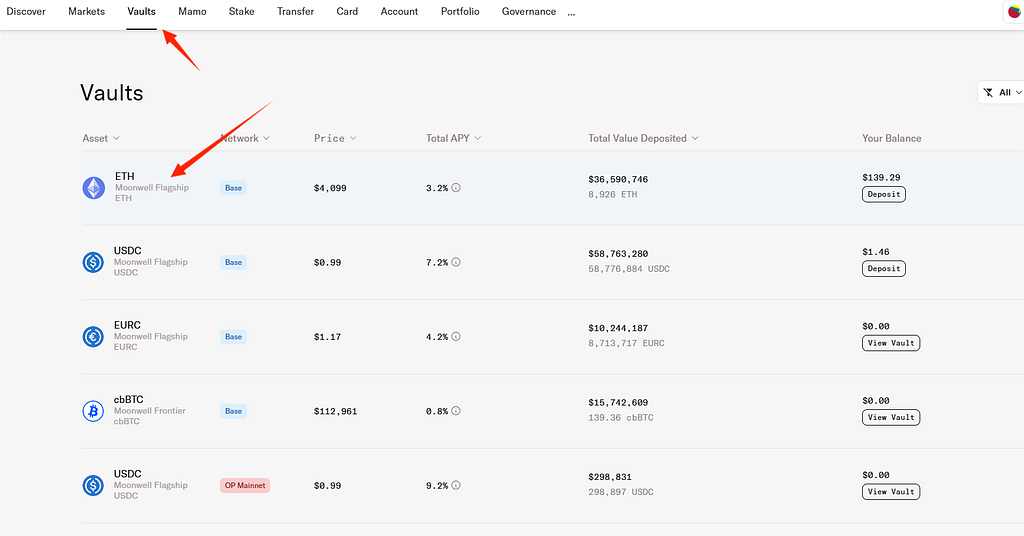Go to the Portfolio tab
The width and height of the screenshot is (1024, 536).
pos(460,12)
